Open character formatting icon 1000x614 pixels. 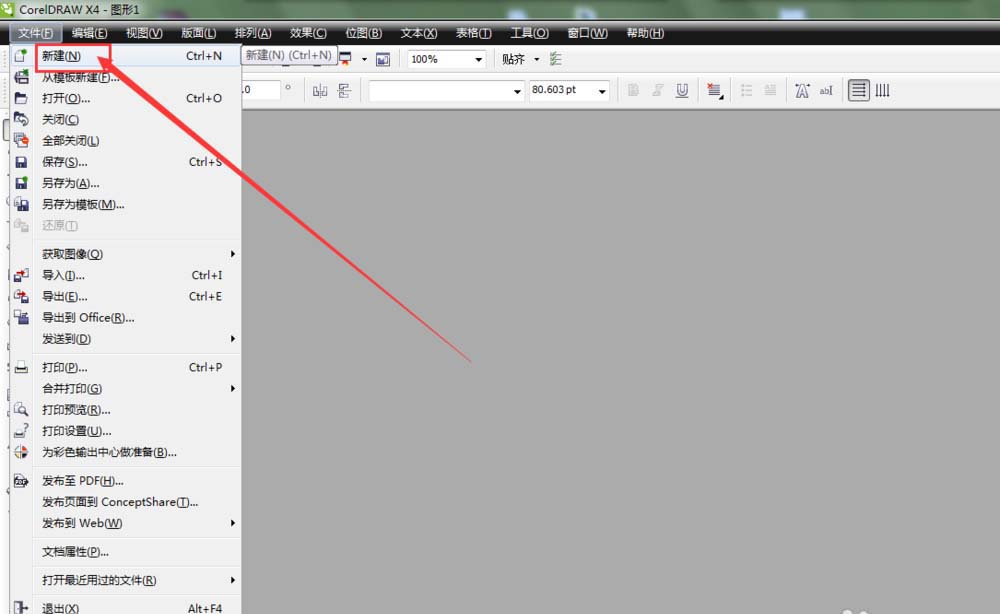pos(802,91)
